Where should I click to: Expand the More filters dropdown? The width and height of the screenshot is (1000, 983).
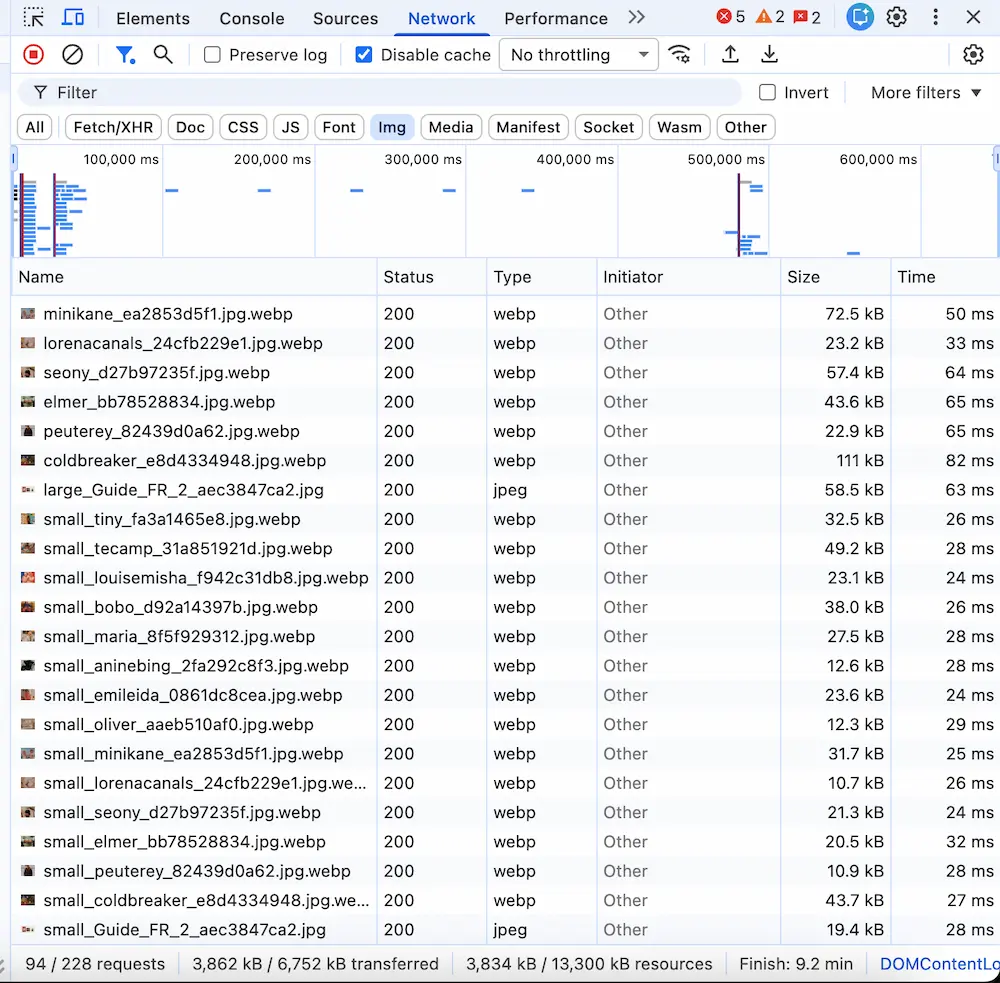click(925, 93)
